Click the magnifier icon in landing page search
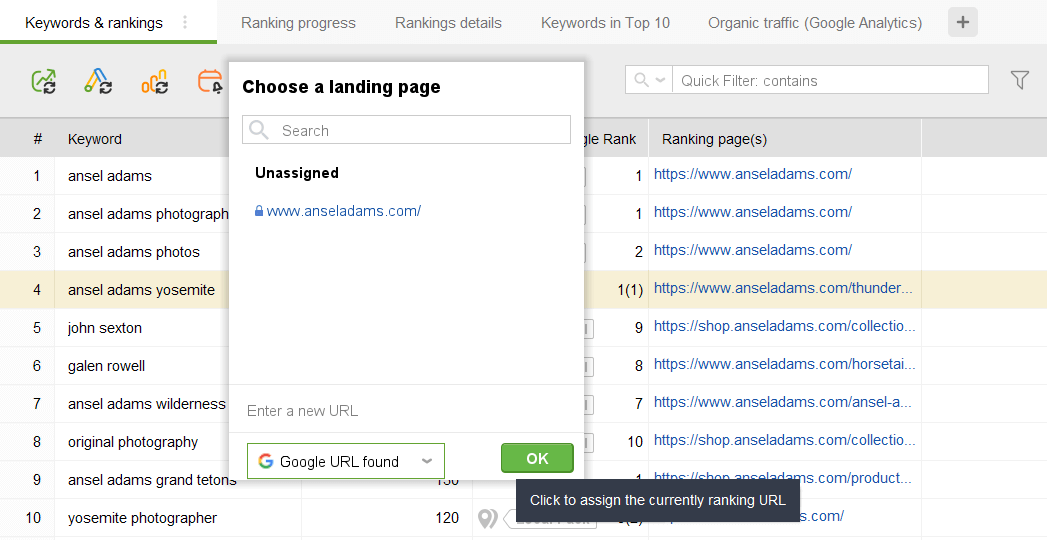The width and height of the screenshot is (1047, 540). (x=258, y=130)
